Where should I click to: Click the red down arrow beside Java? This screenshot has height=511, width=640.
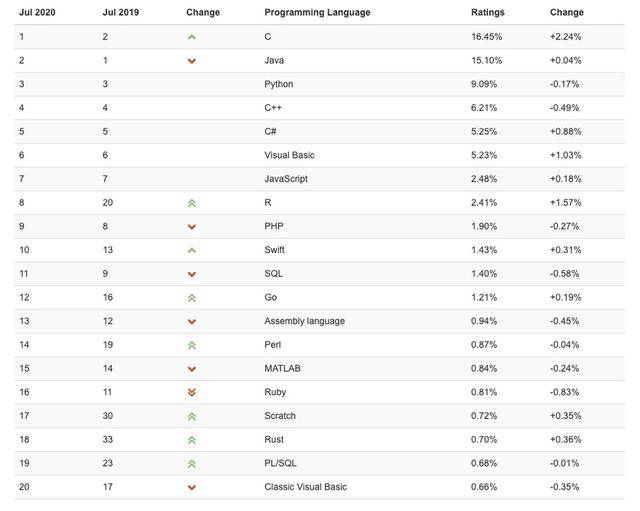[192, 61]
